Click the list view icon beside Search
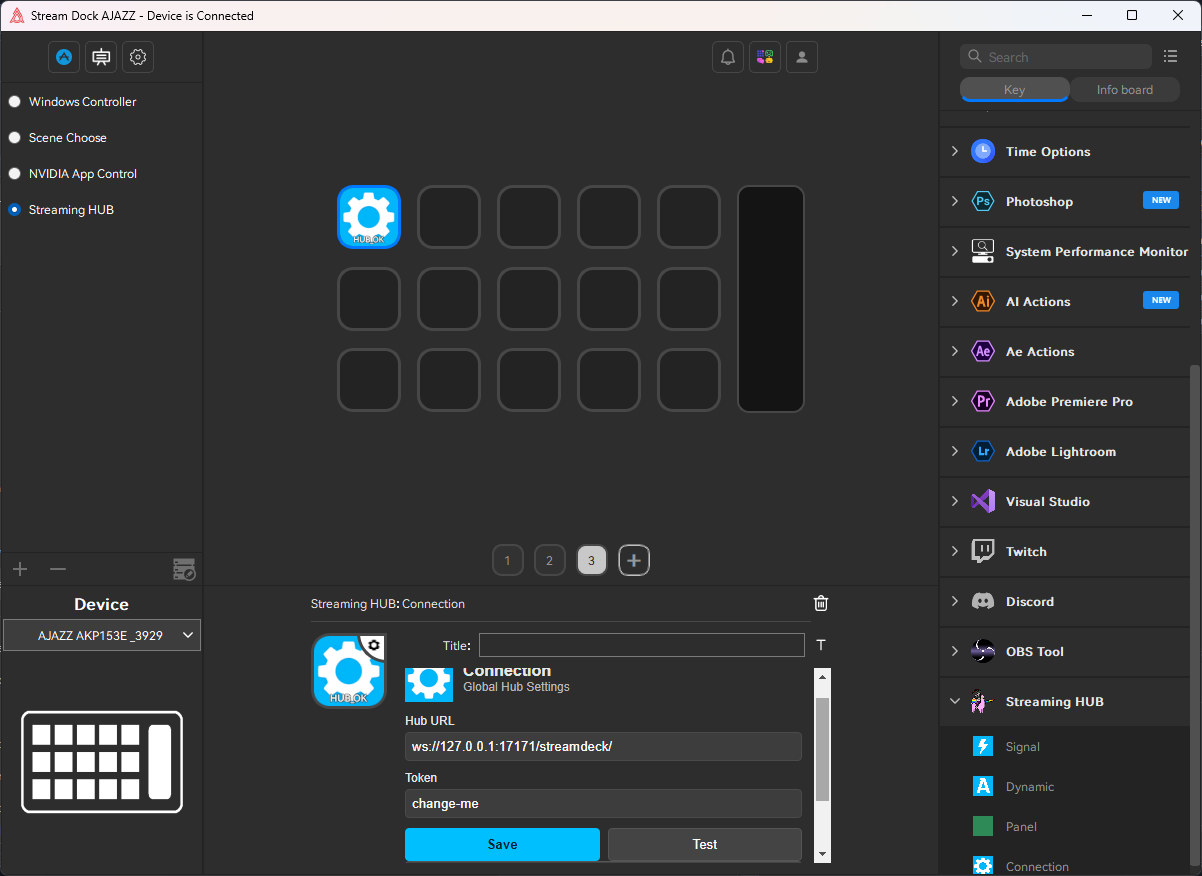The image size is (1202, 876). click(x=1171, y=57)
